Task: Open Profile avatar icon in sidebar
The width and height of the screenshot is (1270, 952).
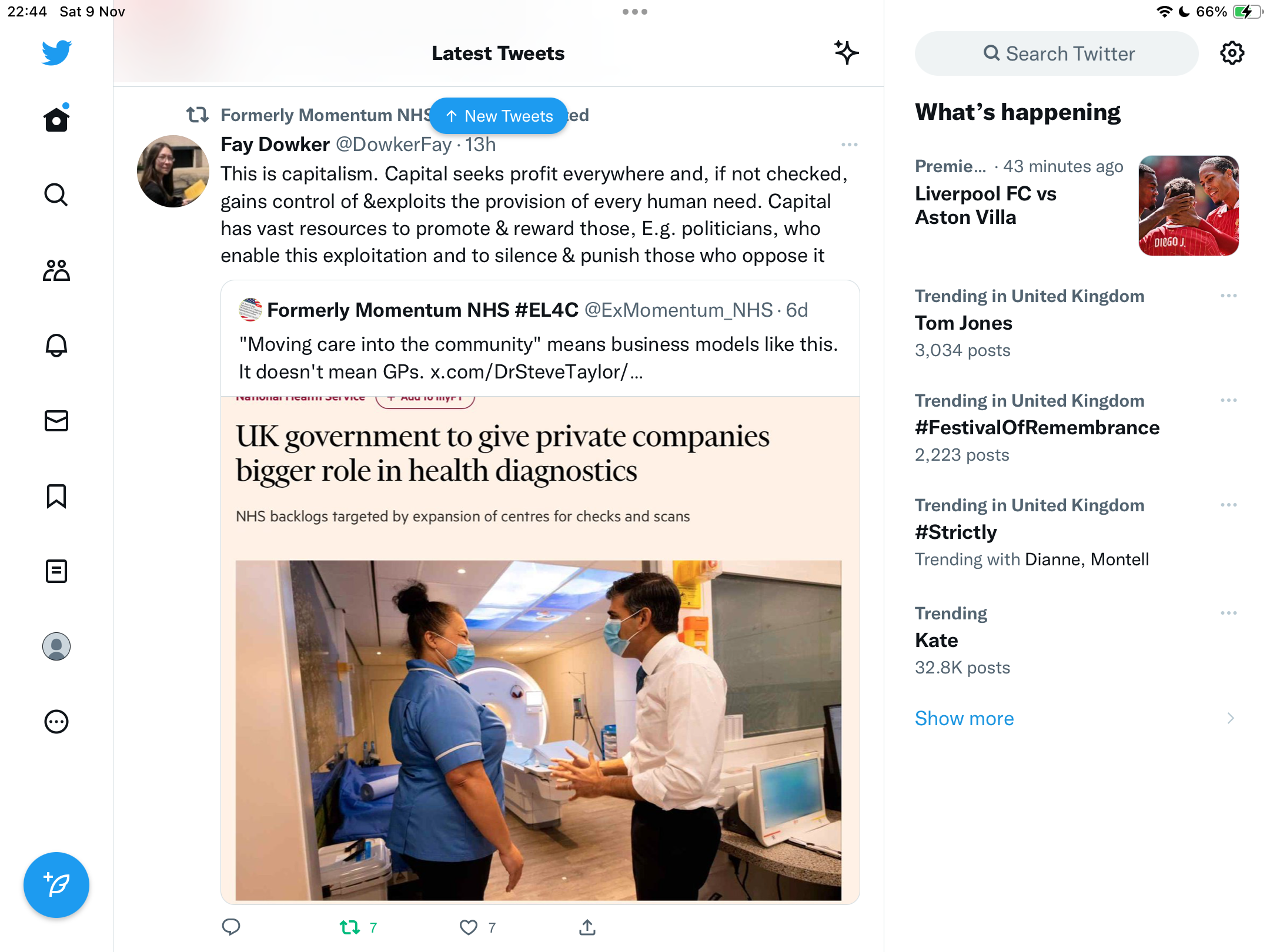Action: pos(56,646)
